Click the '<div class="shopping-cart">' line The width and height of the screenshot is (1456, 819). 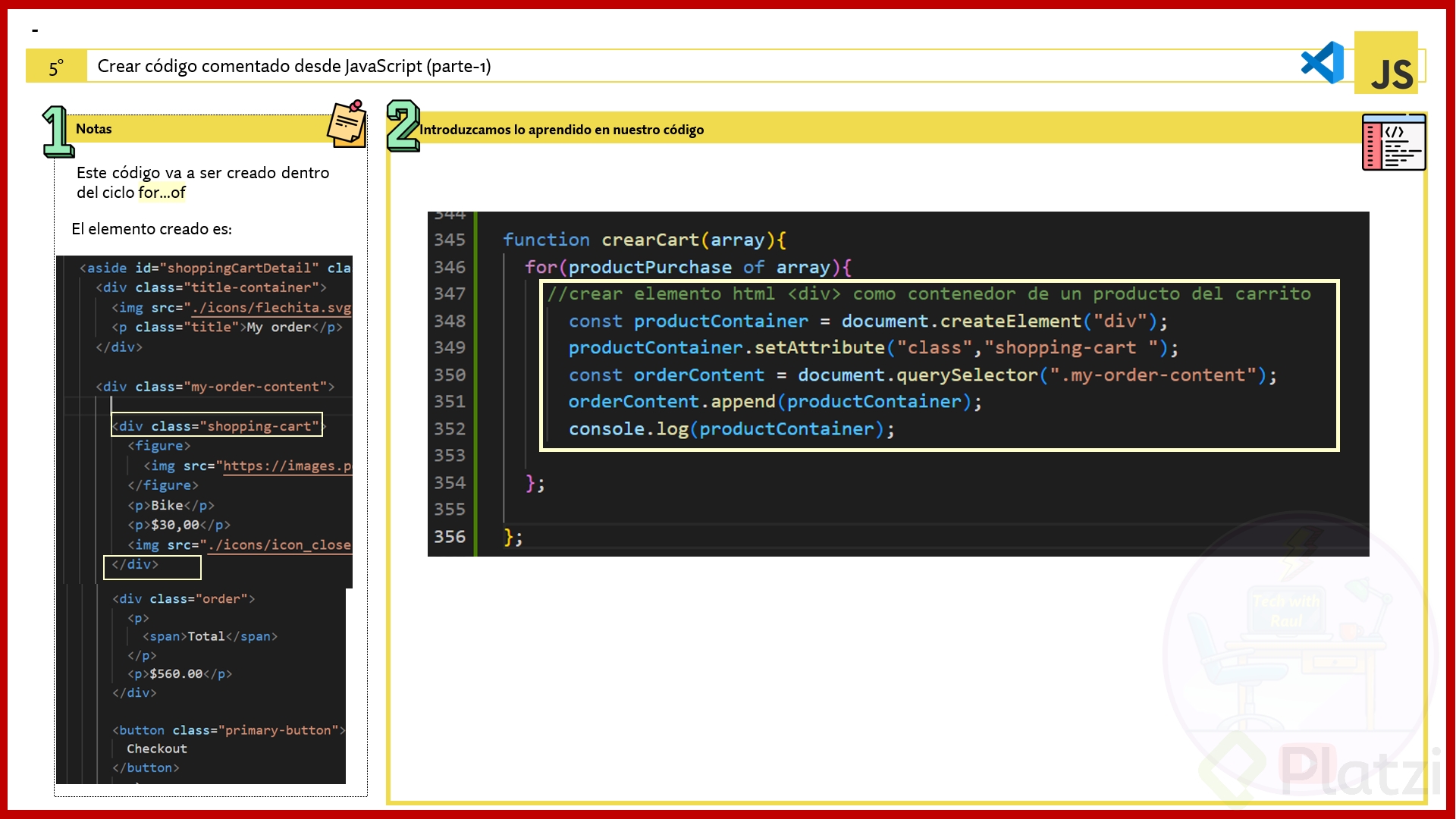click(218, 426)
